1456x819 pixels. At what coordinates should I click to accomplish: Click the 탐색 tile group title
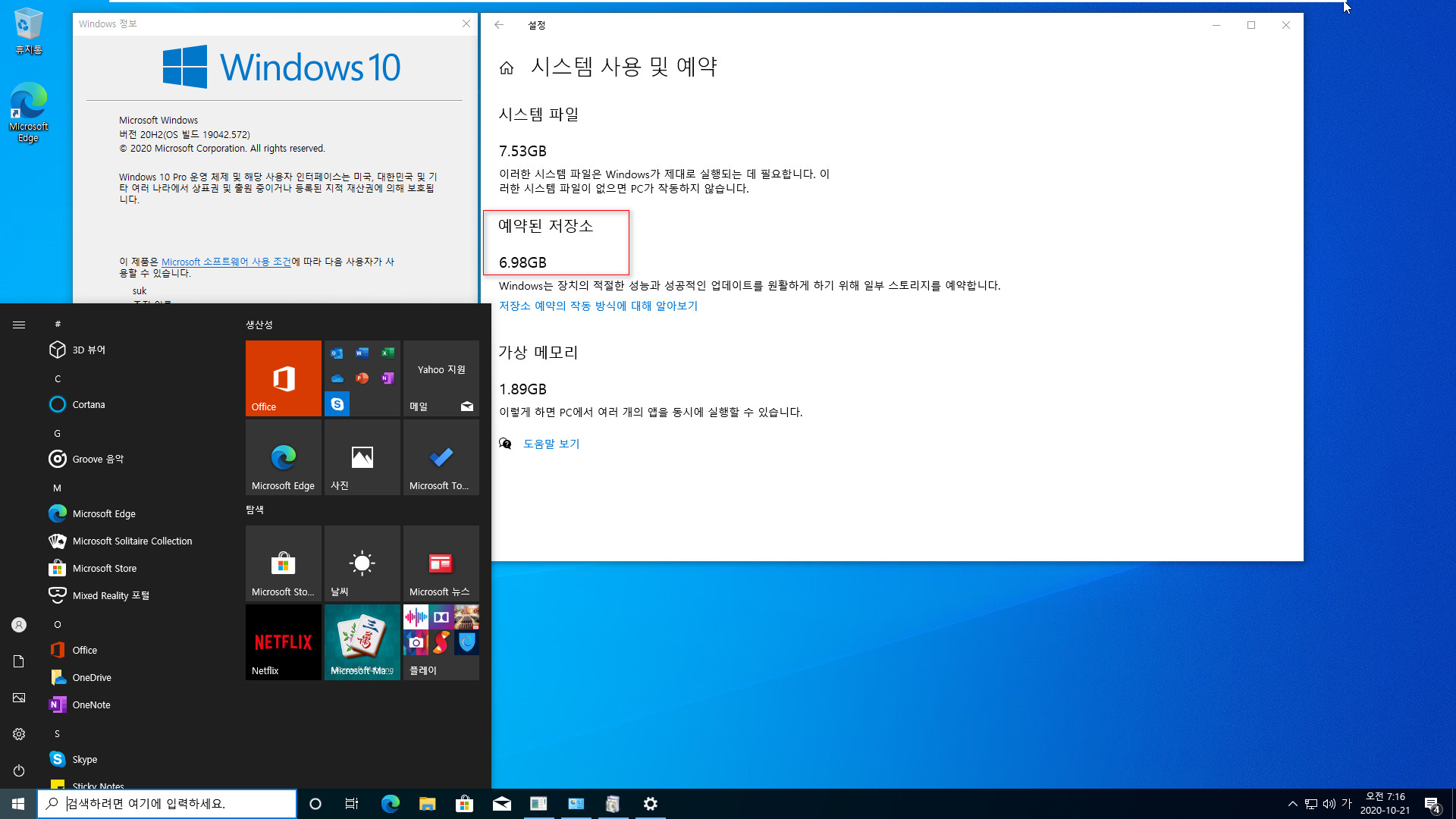(x=255, y=510)
